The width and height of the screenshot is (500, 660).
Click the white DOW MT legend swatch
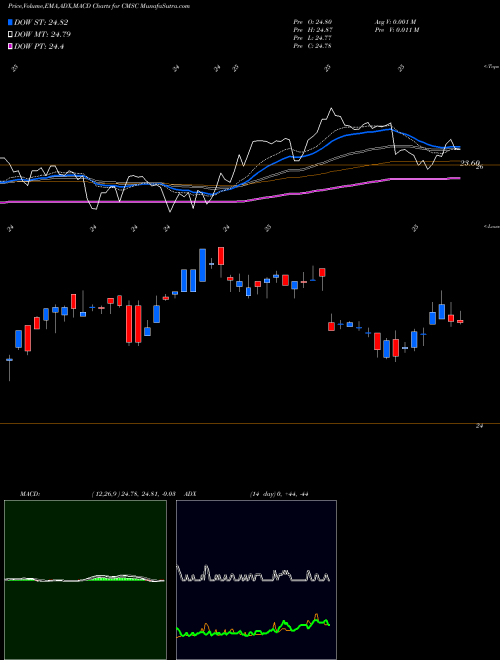click(x=10, y=35)
